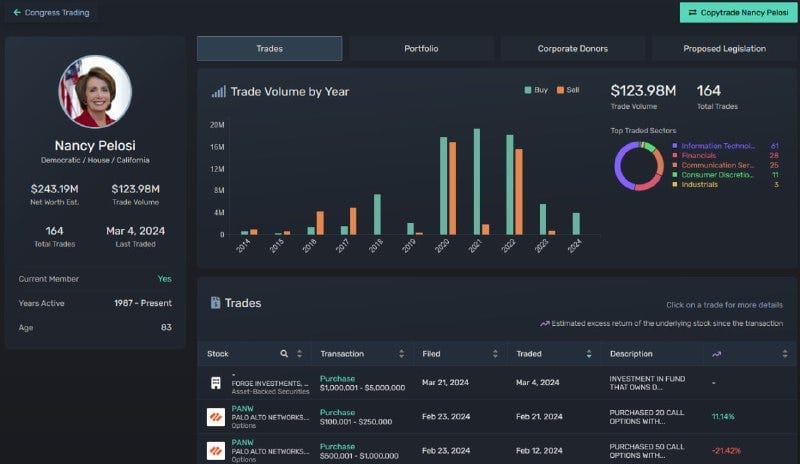800x464 pixels.
Task: Click the excess return trend arrow column icon
Action: pyautogui.click(x=716, y=354)
